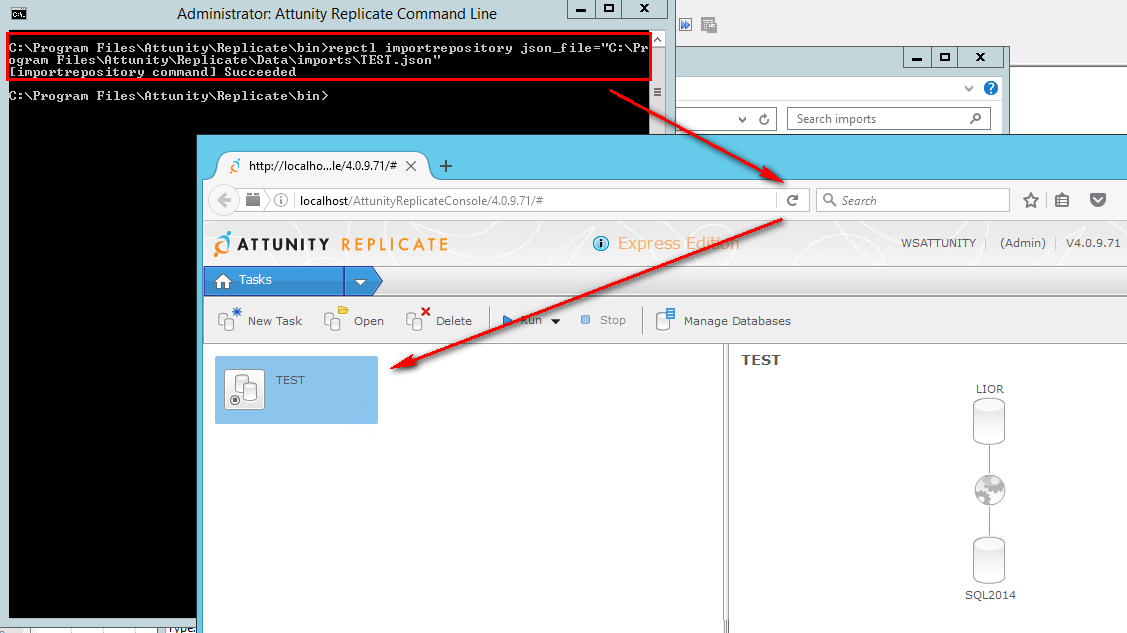Click the browser Search field

click(x=913, y=200)
